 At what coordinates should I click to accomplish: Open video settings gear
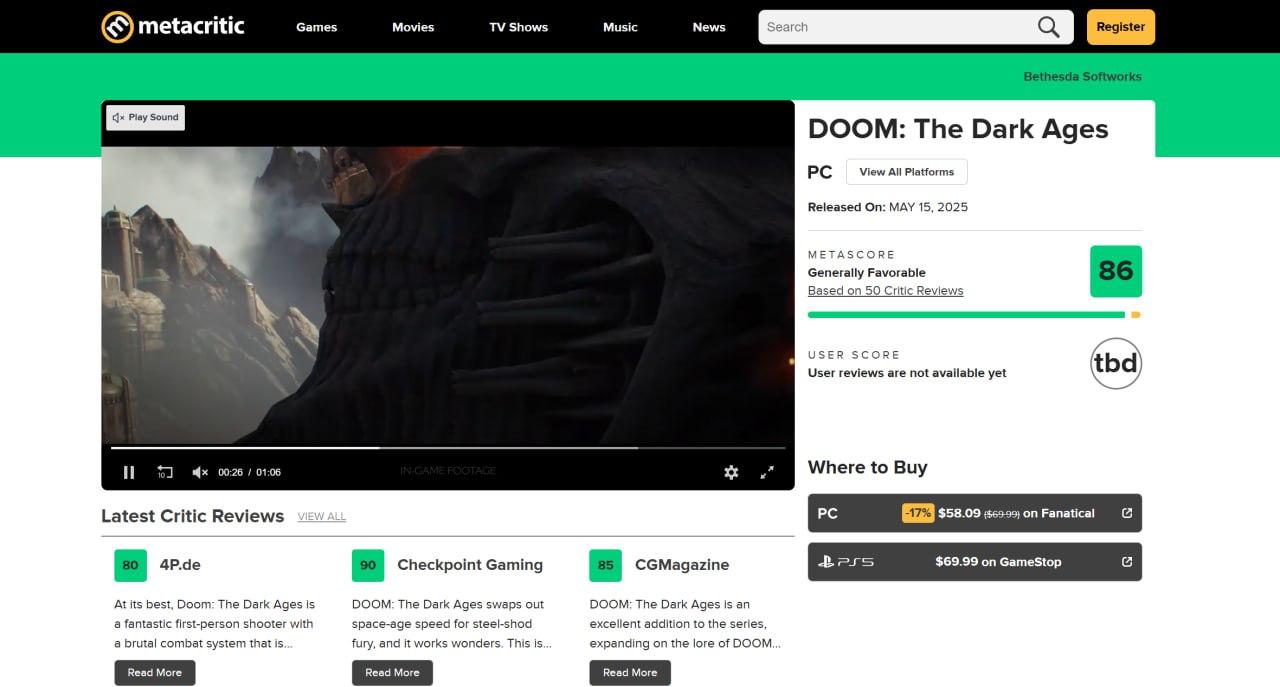click(731, 472)
